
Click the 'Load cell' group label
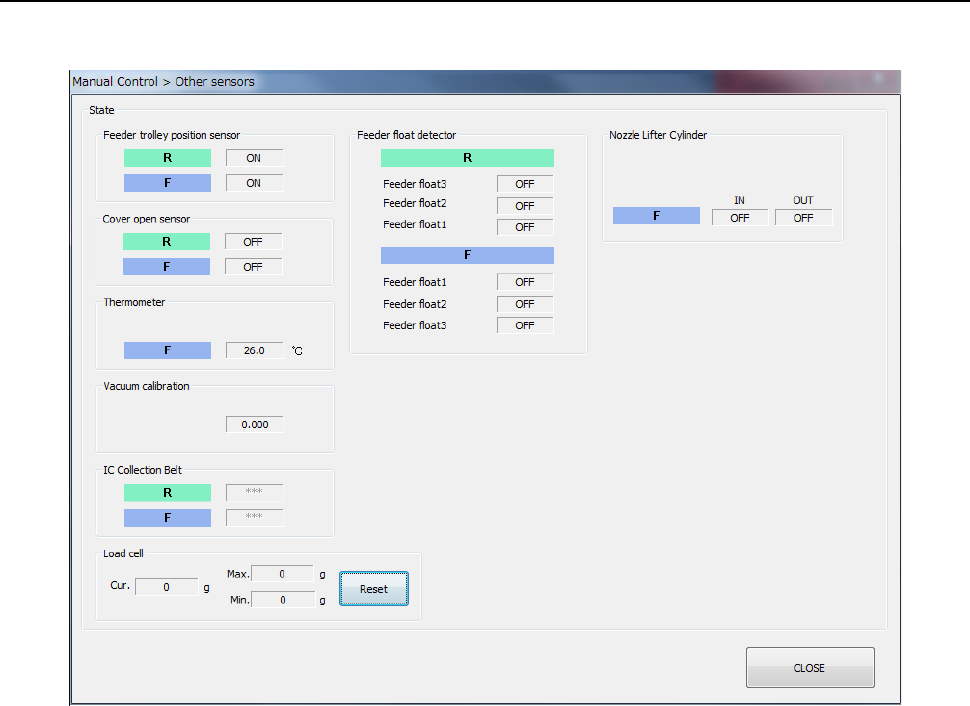click(123, 553)
